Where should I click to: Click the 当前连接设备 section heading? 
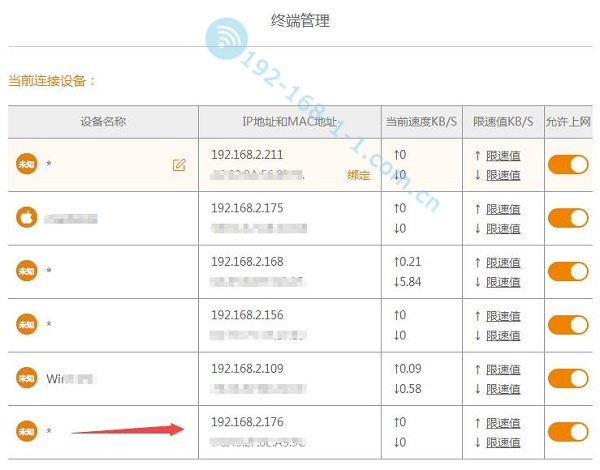point(51,81)
